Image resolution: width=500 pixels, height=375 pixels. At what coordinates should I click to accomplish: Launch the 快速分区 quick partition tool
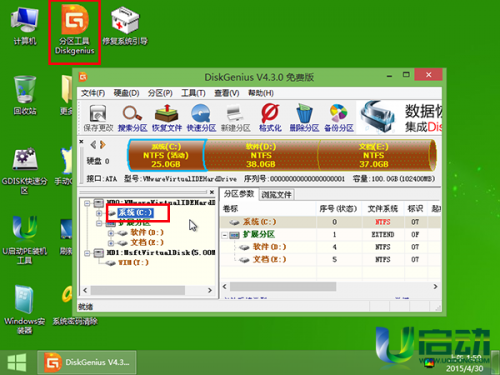(201, 117)
